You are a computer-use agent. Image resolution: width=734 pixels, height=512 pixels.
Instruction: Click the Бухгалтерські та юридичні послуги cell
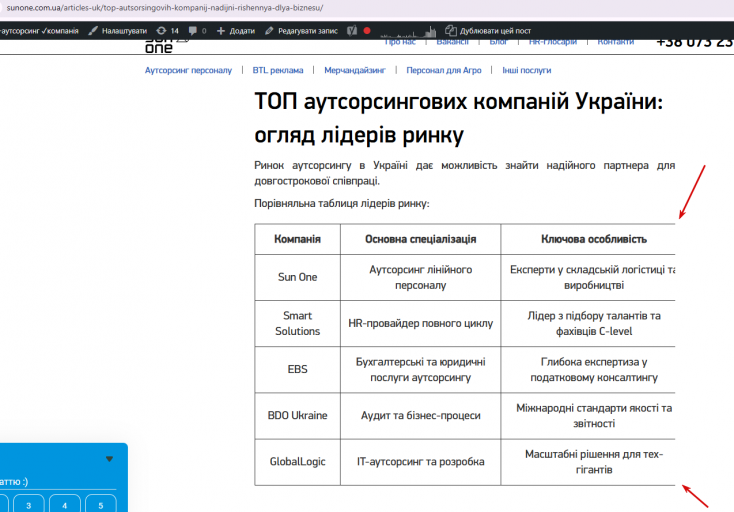click(420, 369)
